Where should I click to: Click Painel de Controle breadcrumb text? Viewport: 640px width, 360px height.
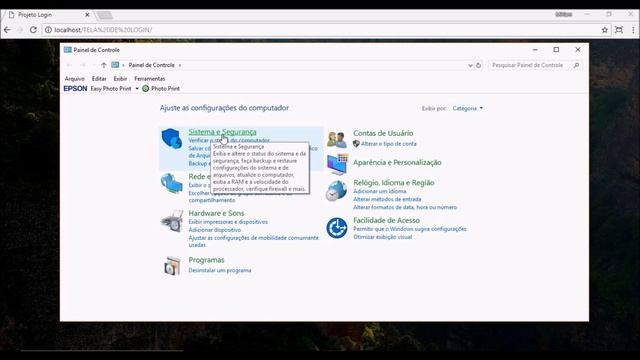pyautogui.click(x=151, y=65)
